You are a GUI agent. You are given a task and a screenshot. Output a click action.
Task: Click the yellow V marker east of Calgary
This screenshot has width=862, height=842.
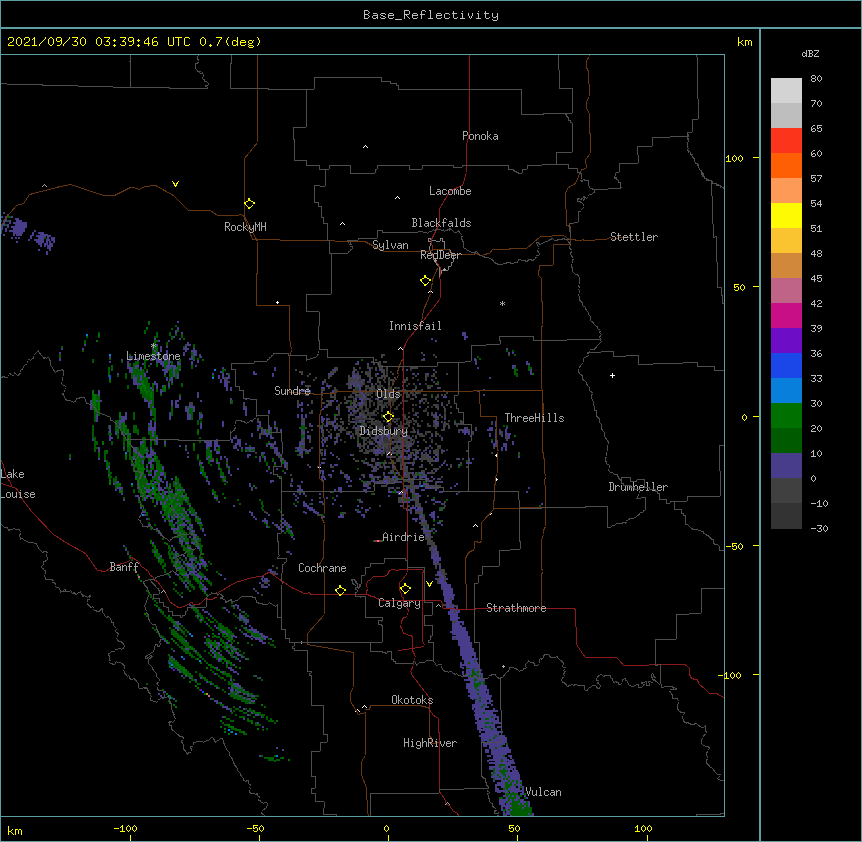coord(429,584)
